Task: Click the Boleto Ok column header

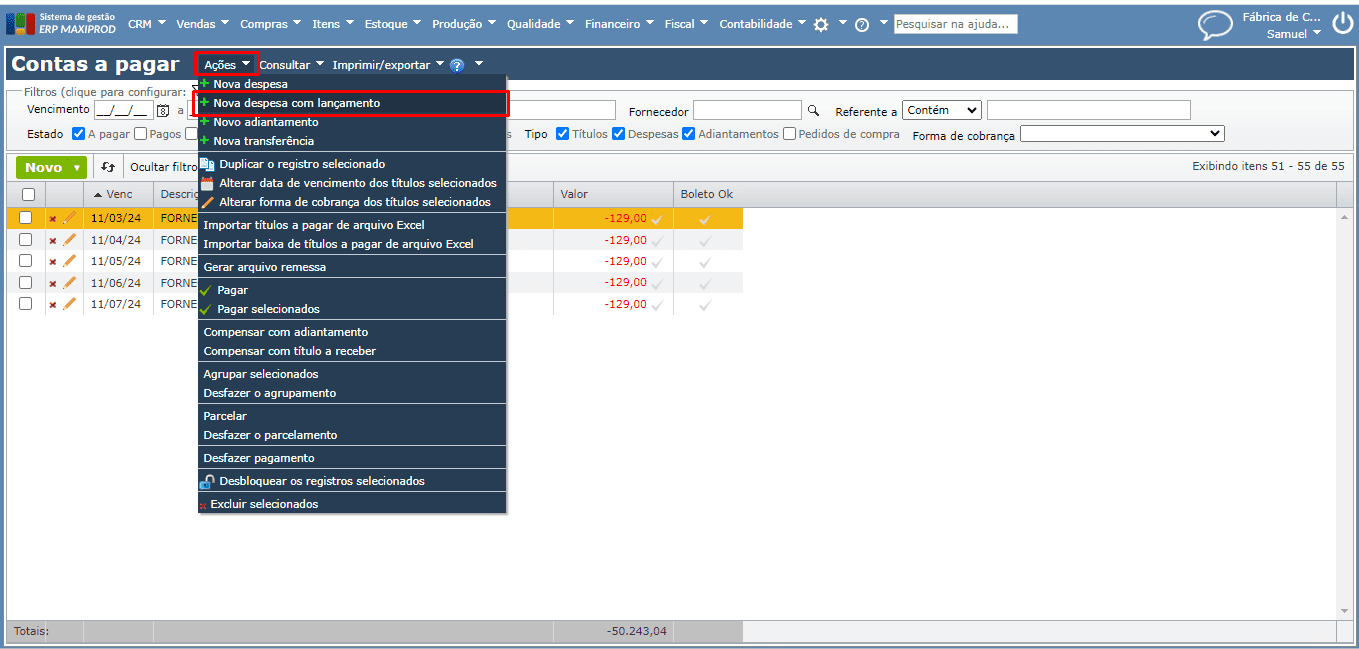Action: click(x=707, y=194)
